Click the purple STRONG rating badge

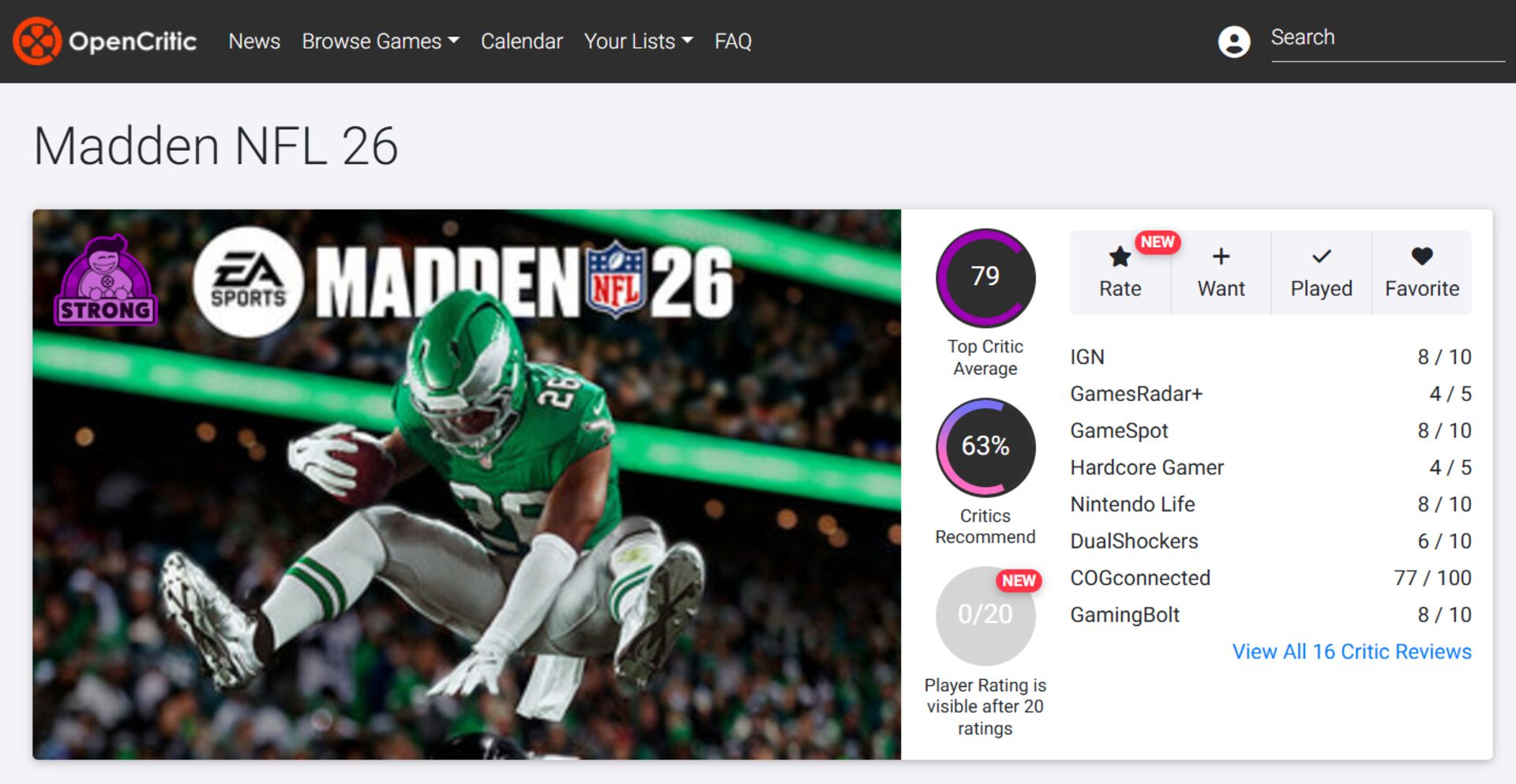click(106, 280)
